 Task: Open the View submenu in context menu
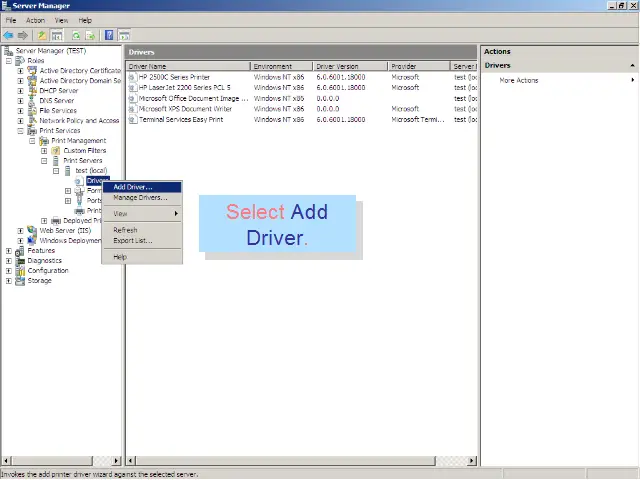[142, 214]
